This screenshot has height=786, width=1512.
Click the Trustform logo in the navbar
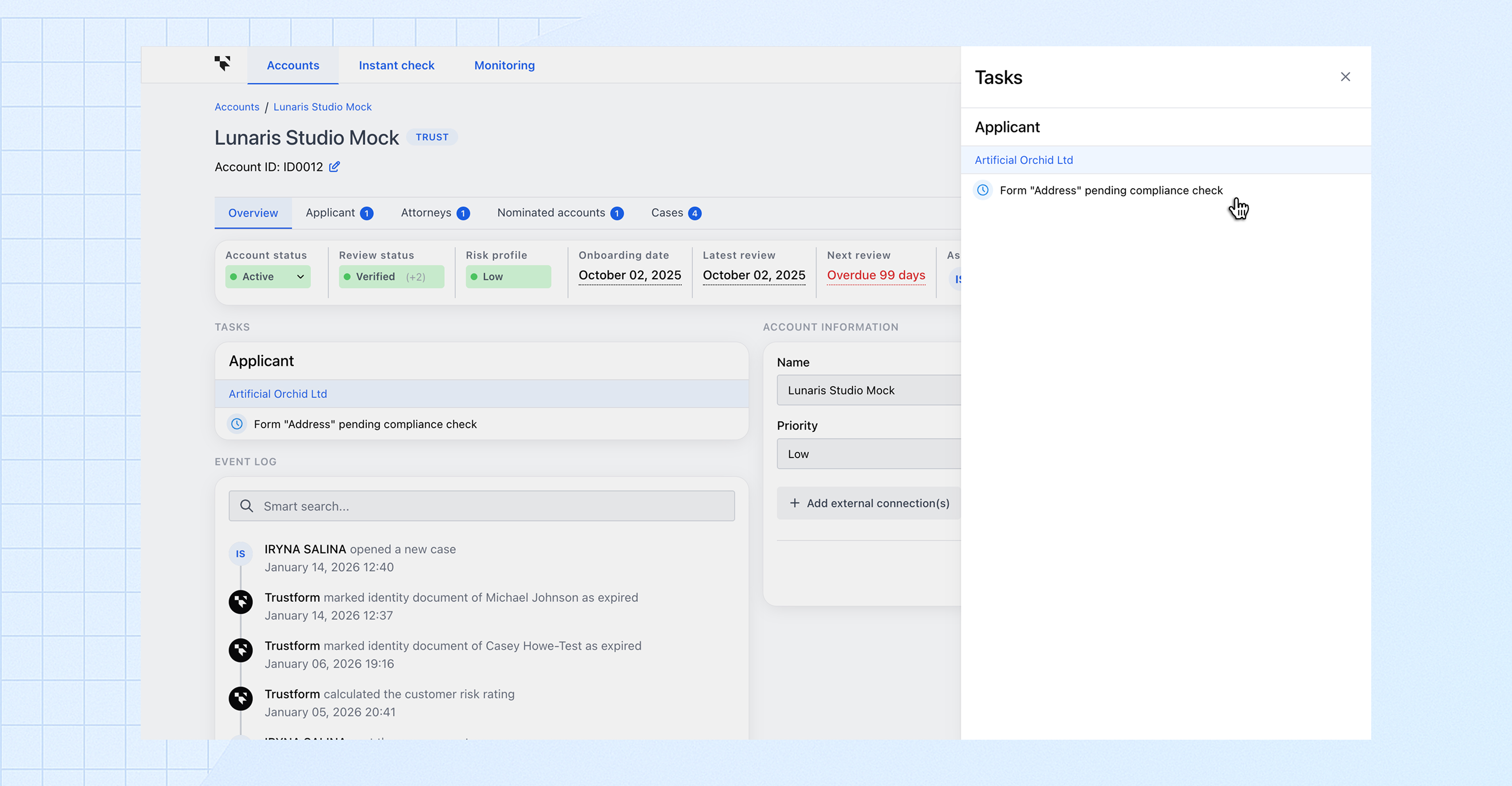point(222,64)
